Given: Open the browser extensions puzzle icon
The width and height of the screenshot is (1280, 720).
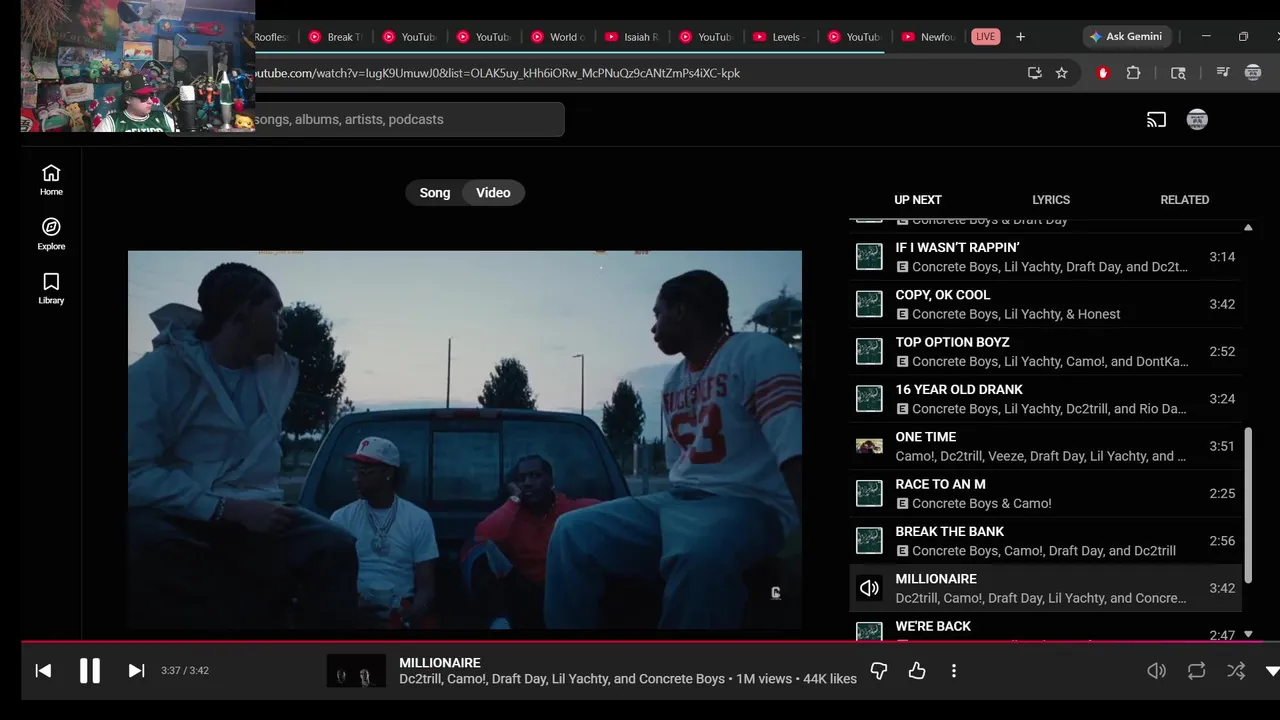Looking at the screenshot, I should [1133, 73].
